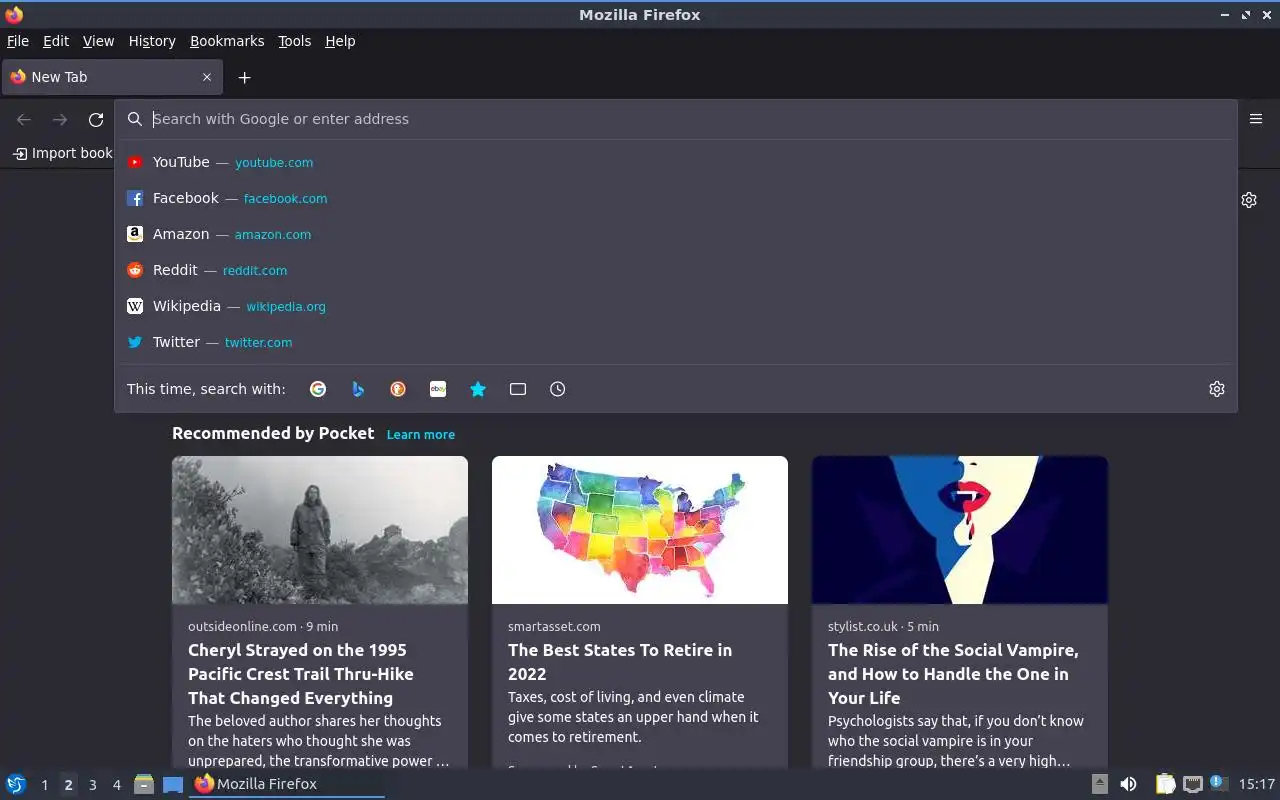Open the system start menu icon

[16, 784]
